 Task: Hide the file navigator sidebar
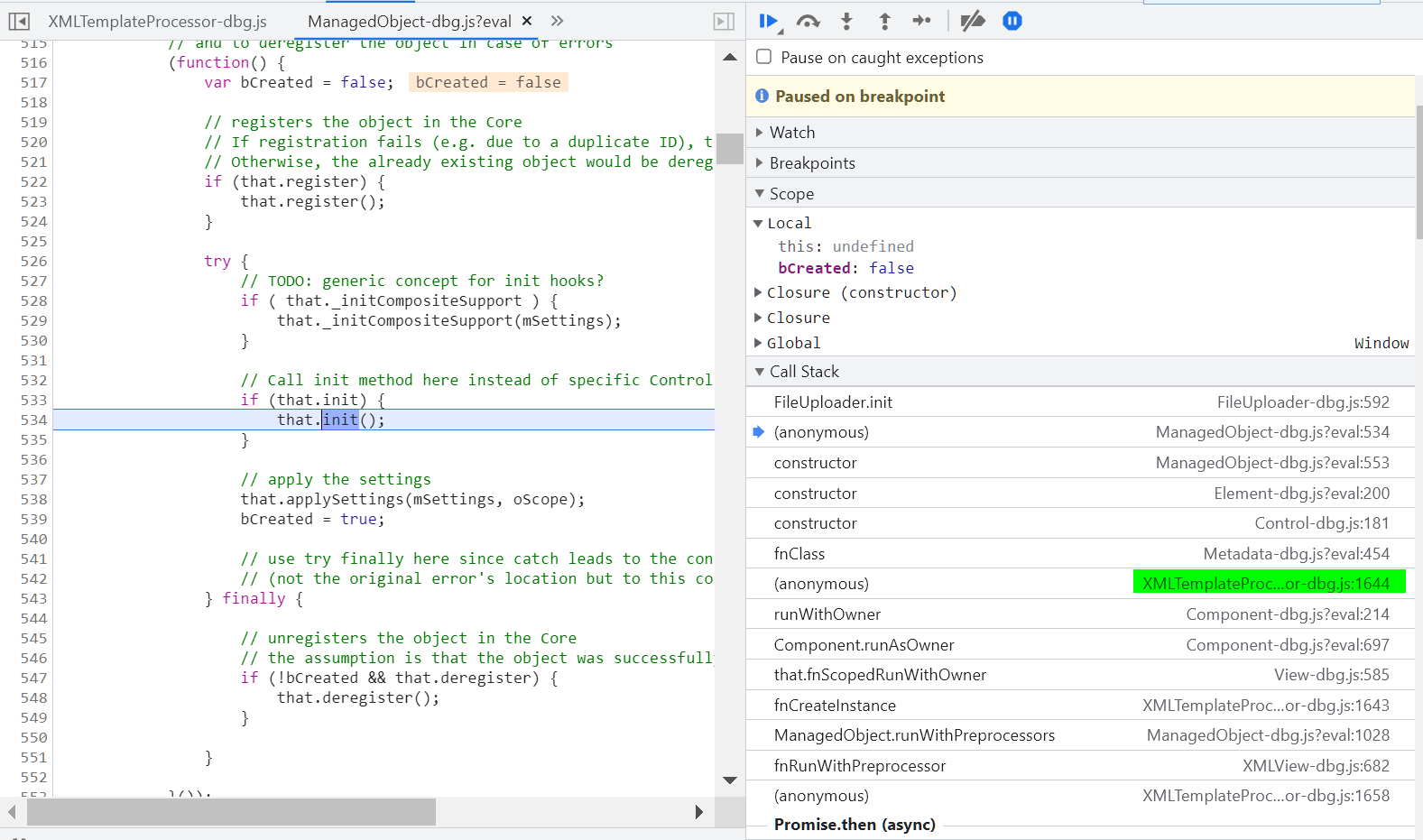pos(19,21)
